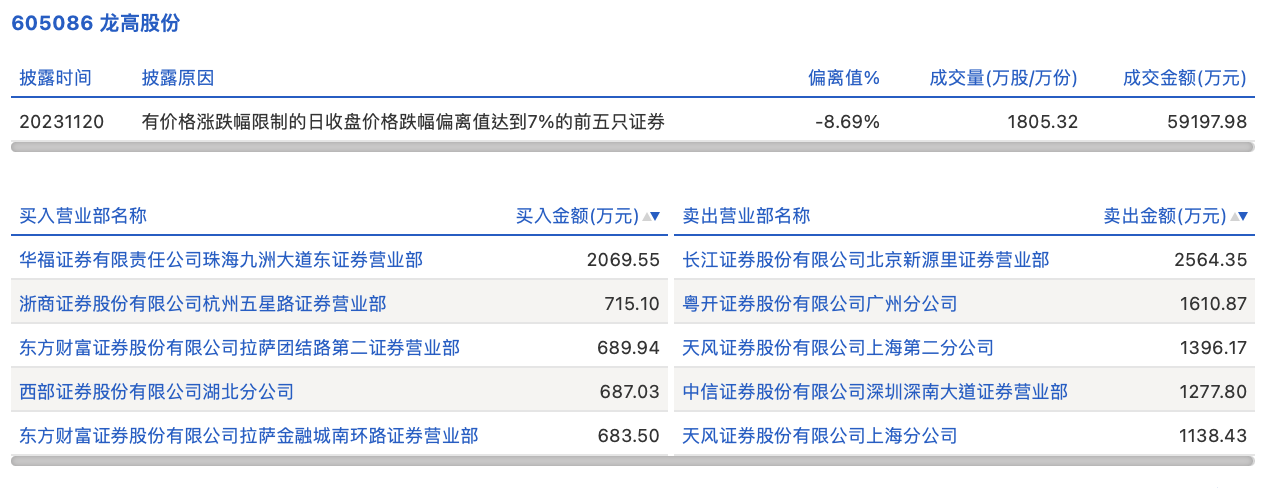Click the sort arrows beside 卖出金额(万元)
The width and height of the screenshot is (1264, 488).
tap(1240, 216)
